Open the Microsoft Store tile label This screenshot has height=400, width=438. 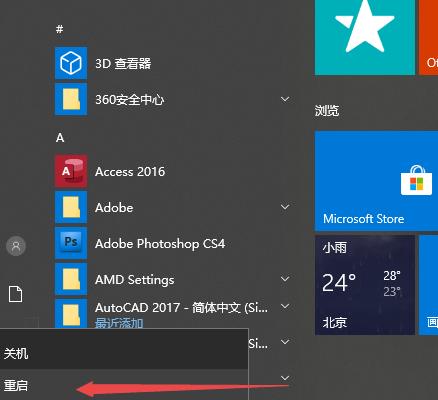(363, 219)
